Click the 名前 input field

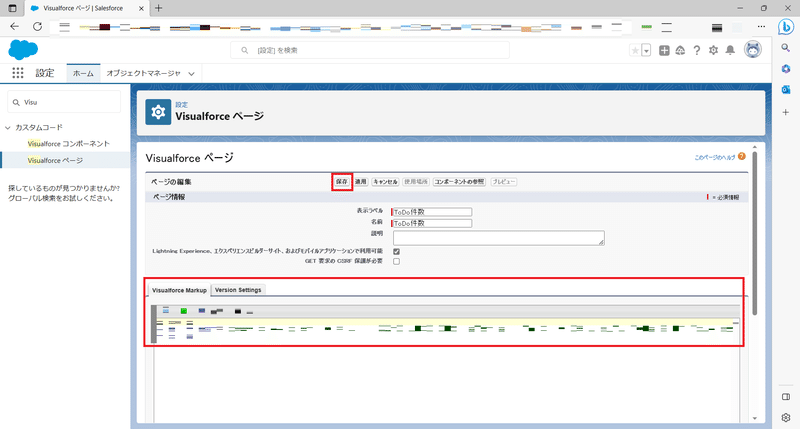432,223
